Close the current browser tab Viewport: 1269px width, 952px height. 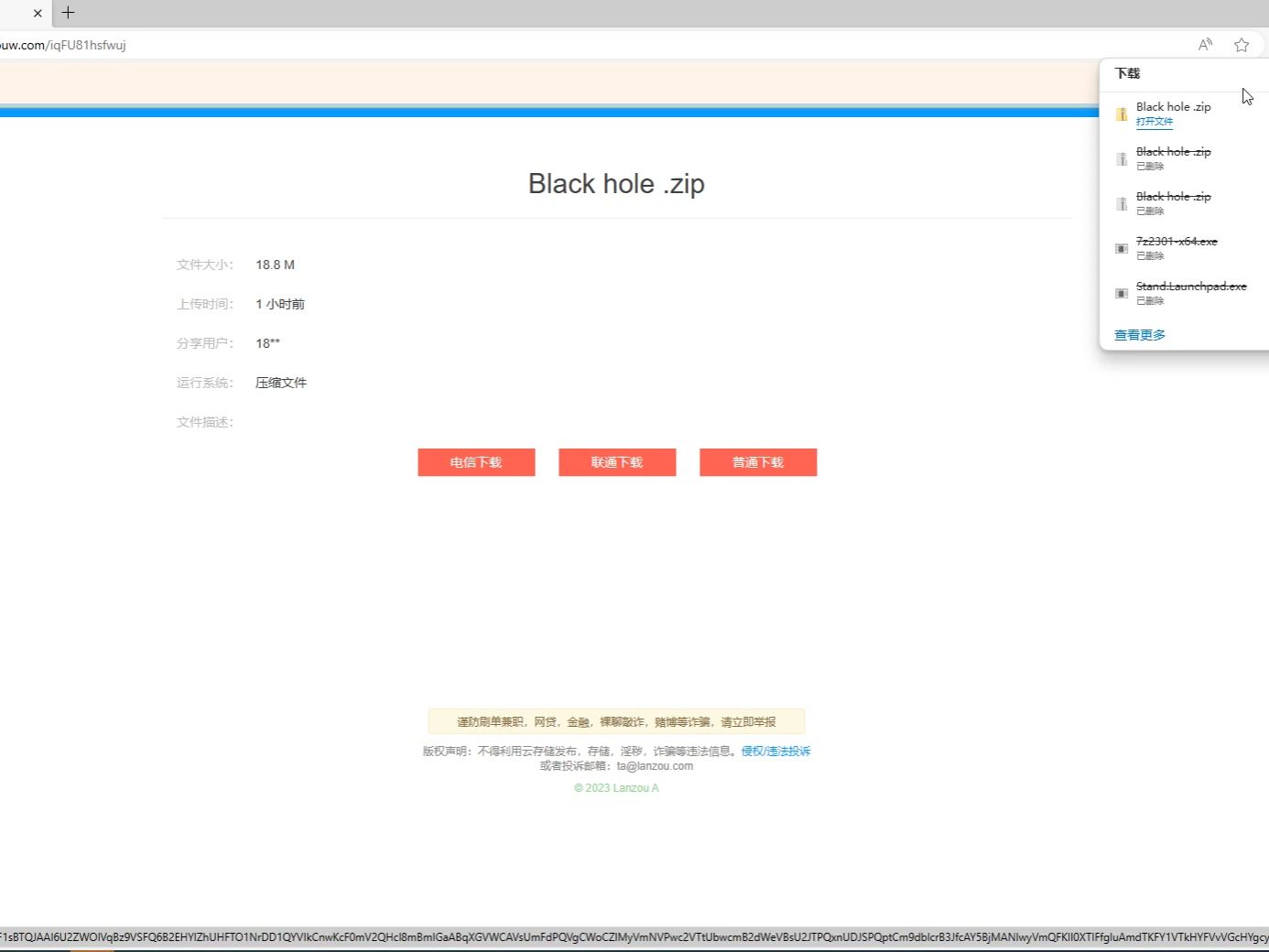(38, 13)
